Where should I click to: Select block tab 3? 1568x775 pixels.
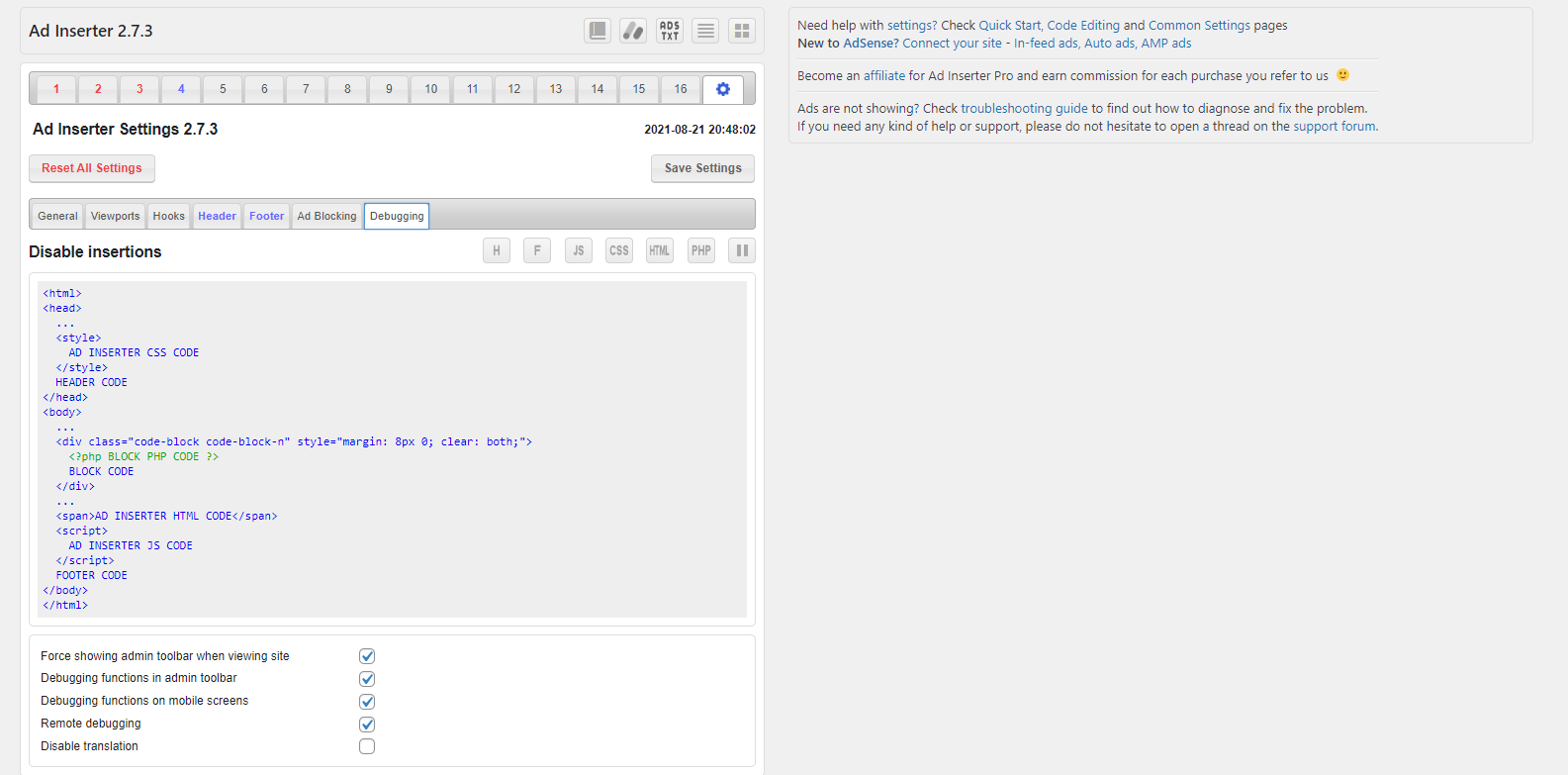click(139, 89)
